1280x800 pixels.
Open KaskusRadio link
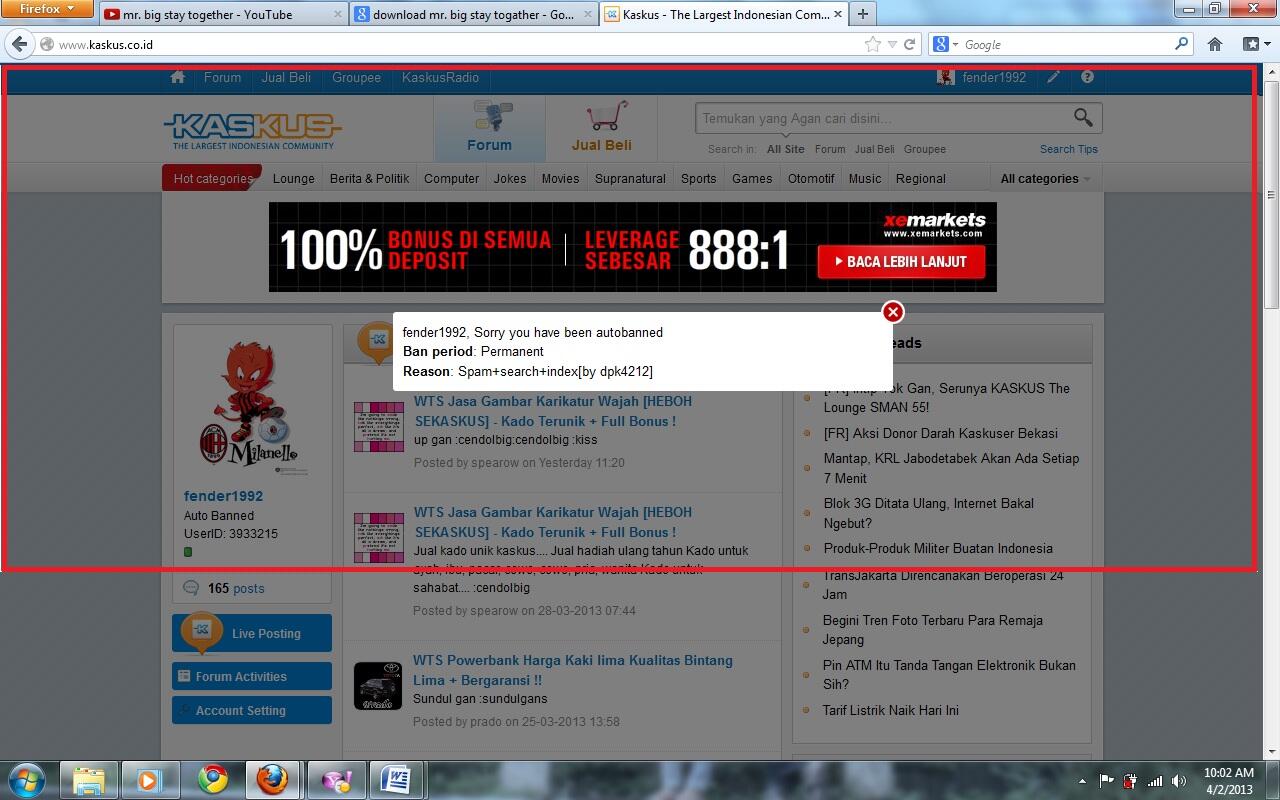[x=440, y=77]
